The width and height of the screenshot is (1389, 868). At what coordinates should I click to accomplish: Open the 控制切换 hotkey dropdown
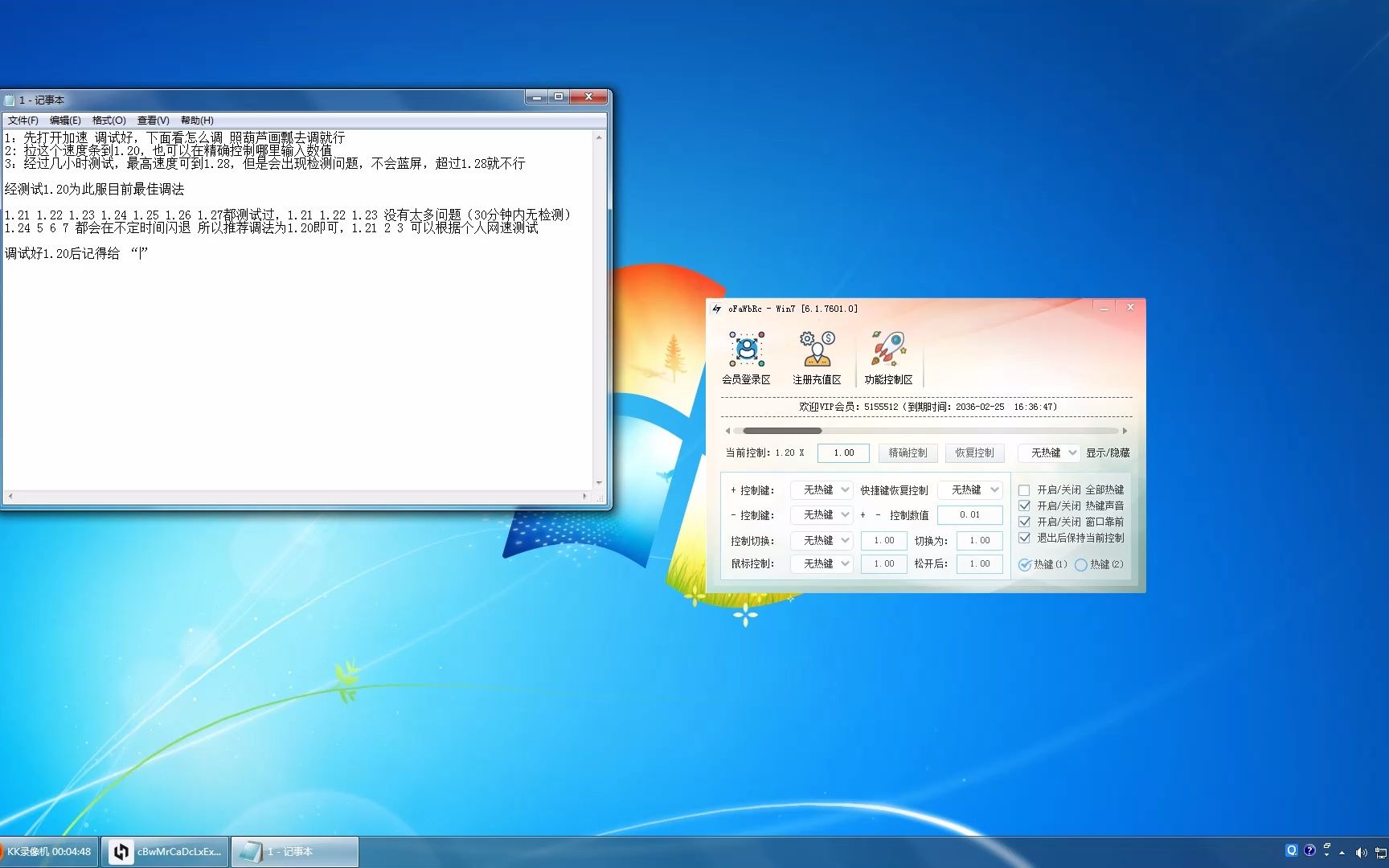(821, 541)
